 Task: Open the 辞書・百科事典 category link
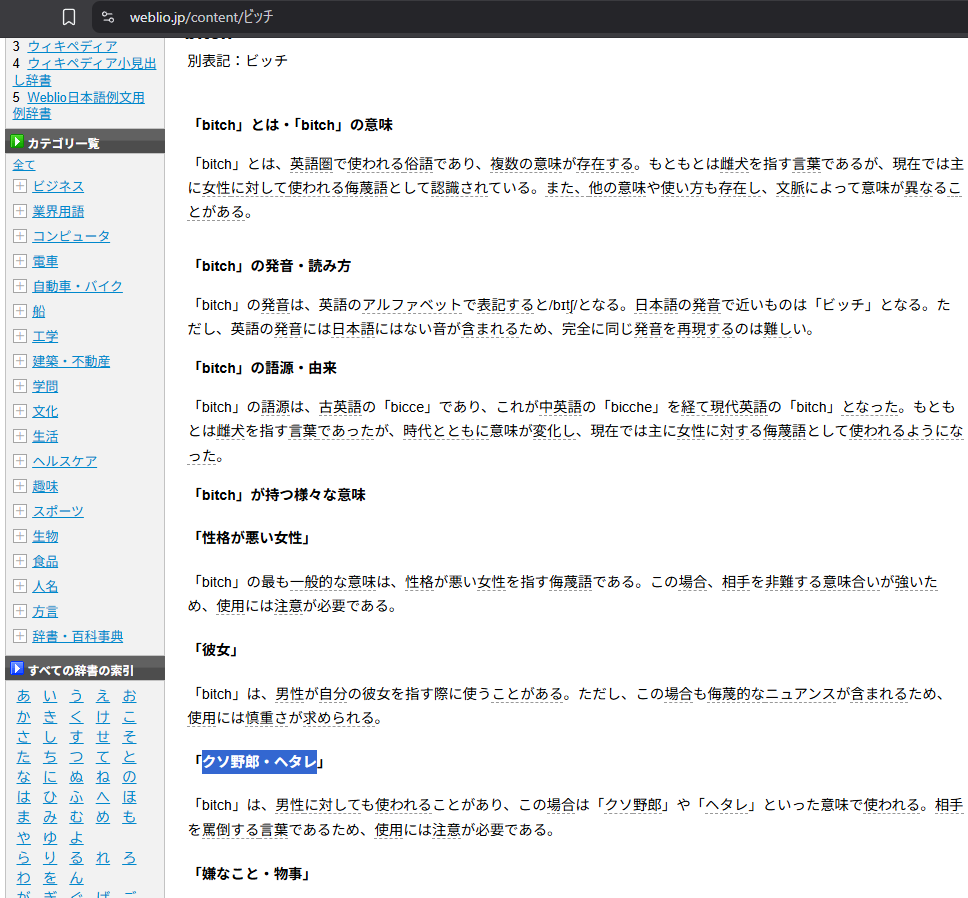point(78,636)
